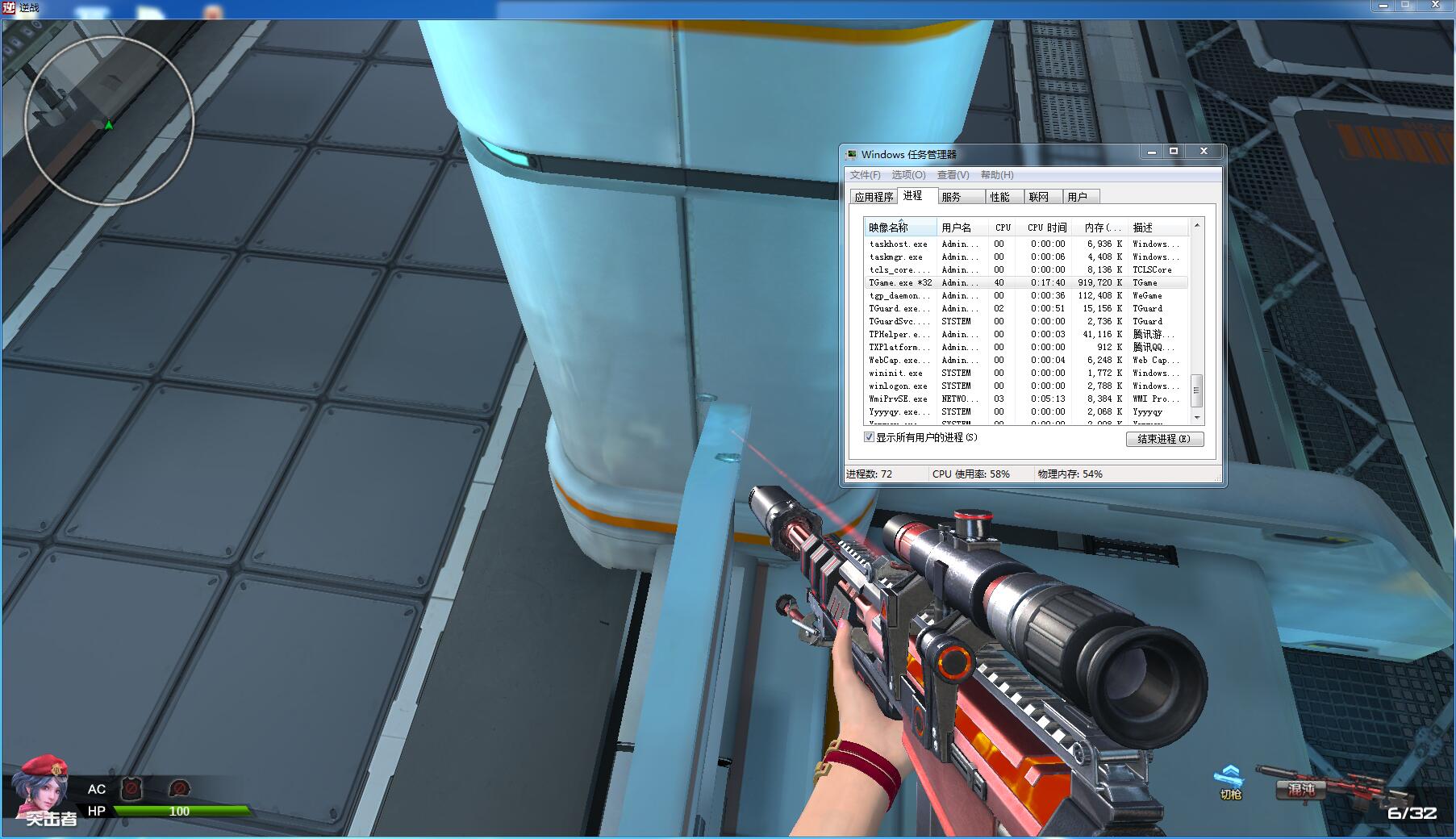Click the 结束进程(E) button

[1164, 439]
